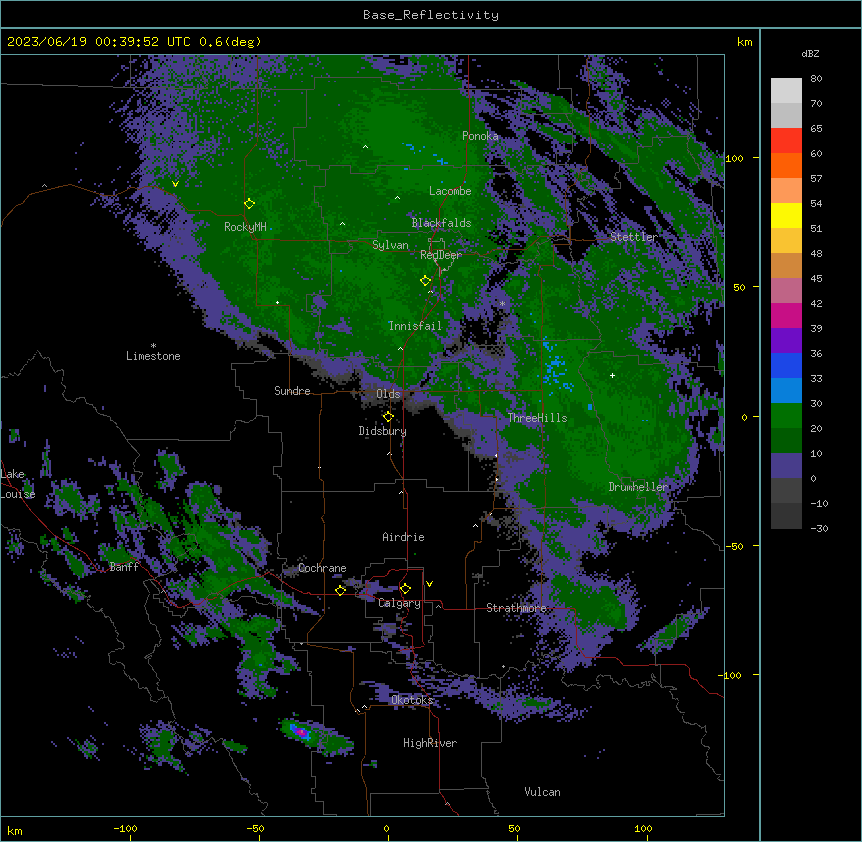The width and height of the screenshot is (862, 842).
Task: Click the Okotoks label
Action: click(412, 700)
